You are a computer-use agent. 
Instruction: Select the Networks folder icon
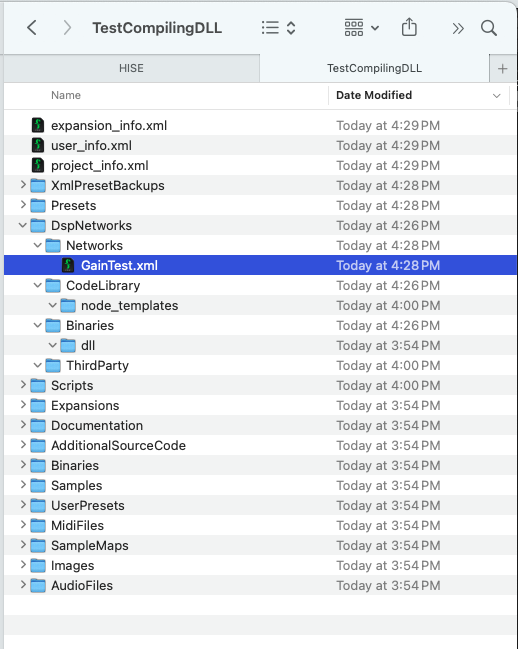(53, 245)
